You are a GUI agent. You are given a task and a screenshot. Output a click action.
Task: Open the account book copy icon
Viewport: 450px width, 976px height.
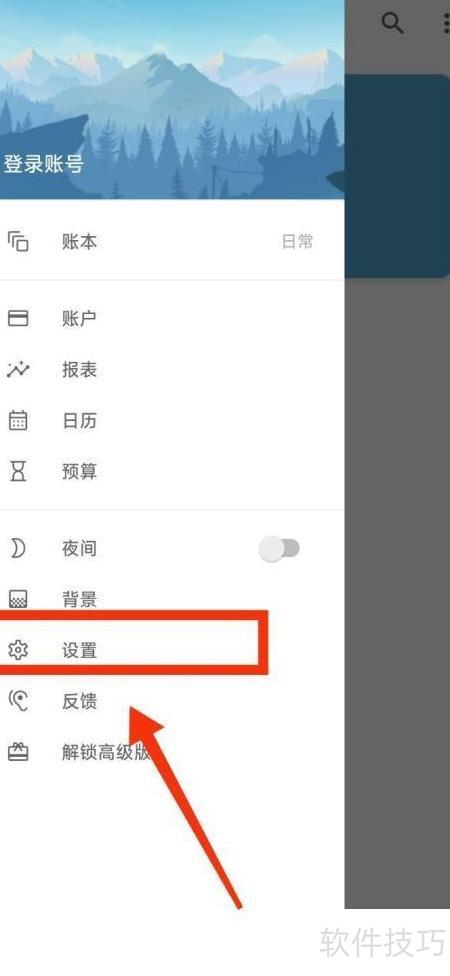(18, 241)
